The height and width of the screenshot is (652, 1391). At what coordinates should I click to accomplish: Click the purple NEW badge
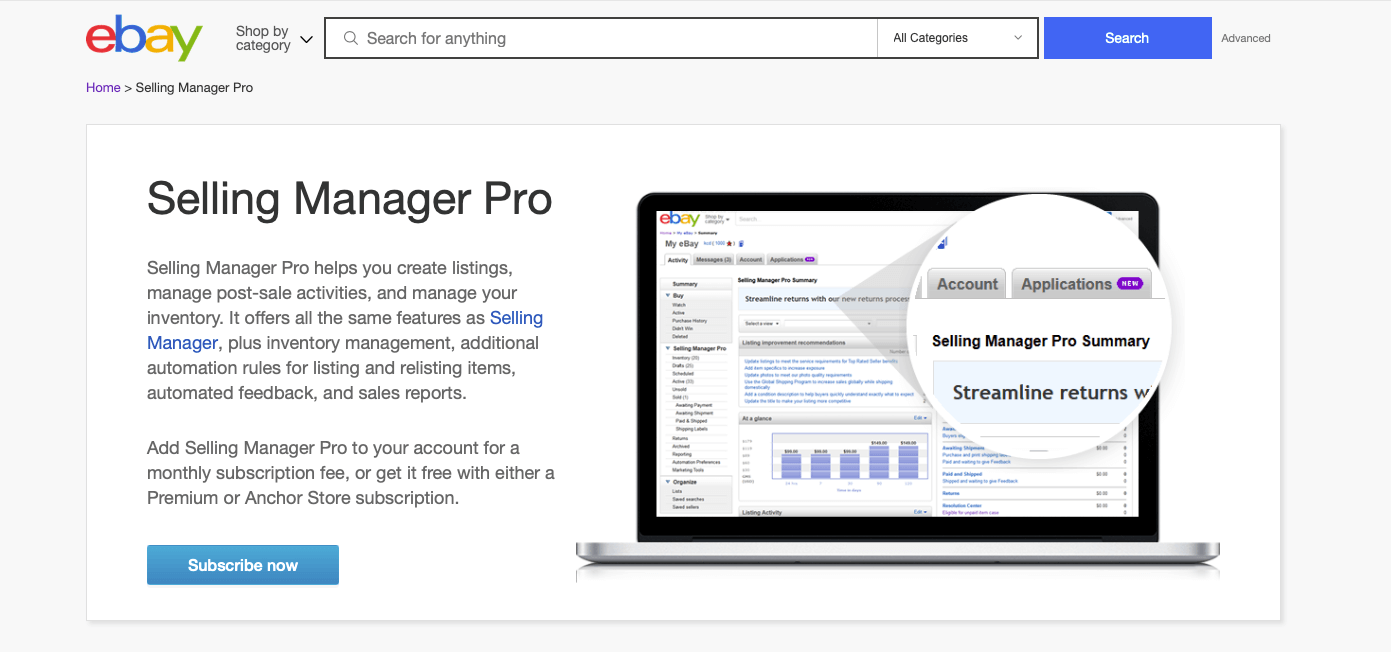pos(1130,283)
